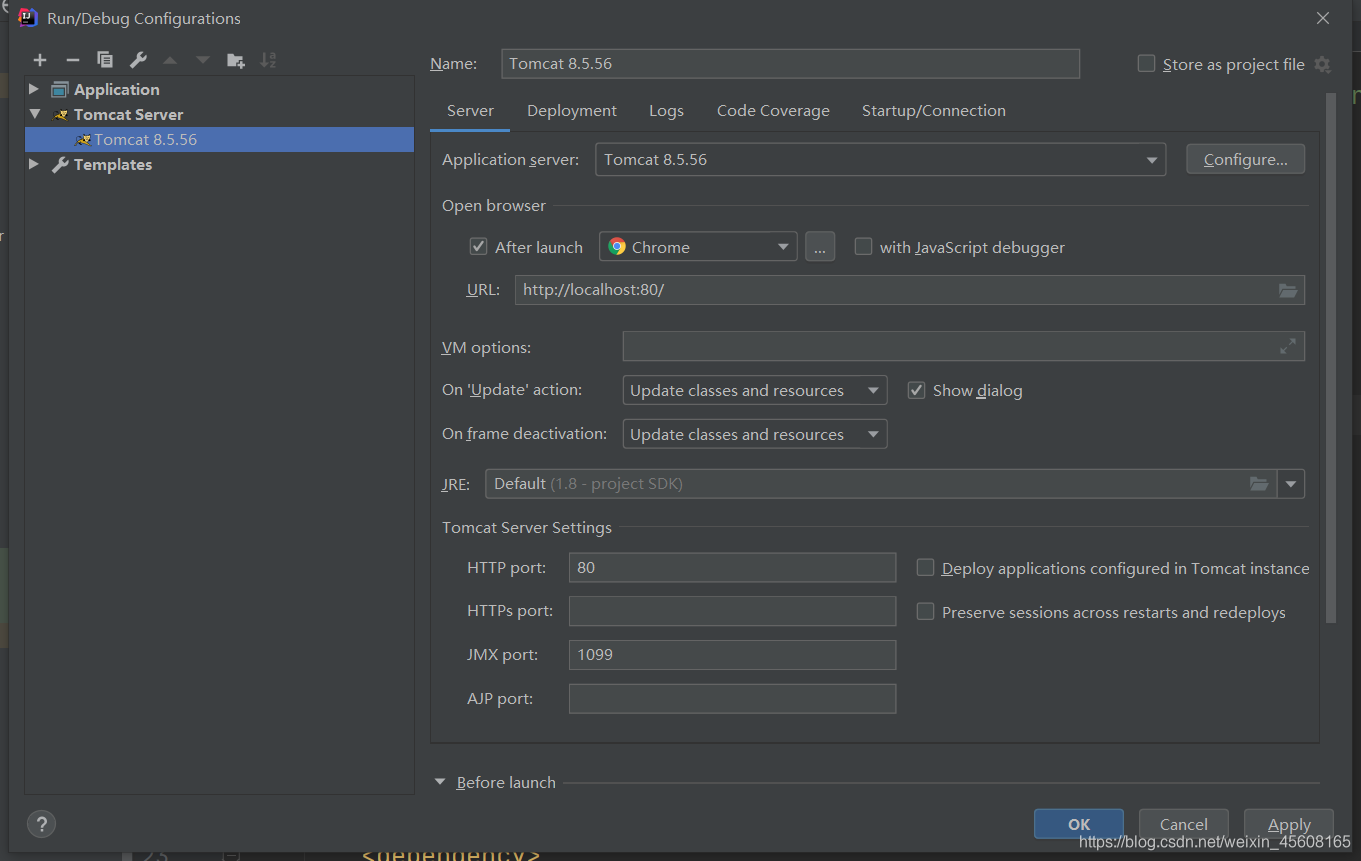The image size is (1361, 861).
Task: Click Name input field
Action: 790,63
